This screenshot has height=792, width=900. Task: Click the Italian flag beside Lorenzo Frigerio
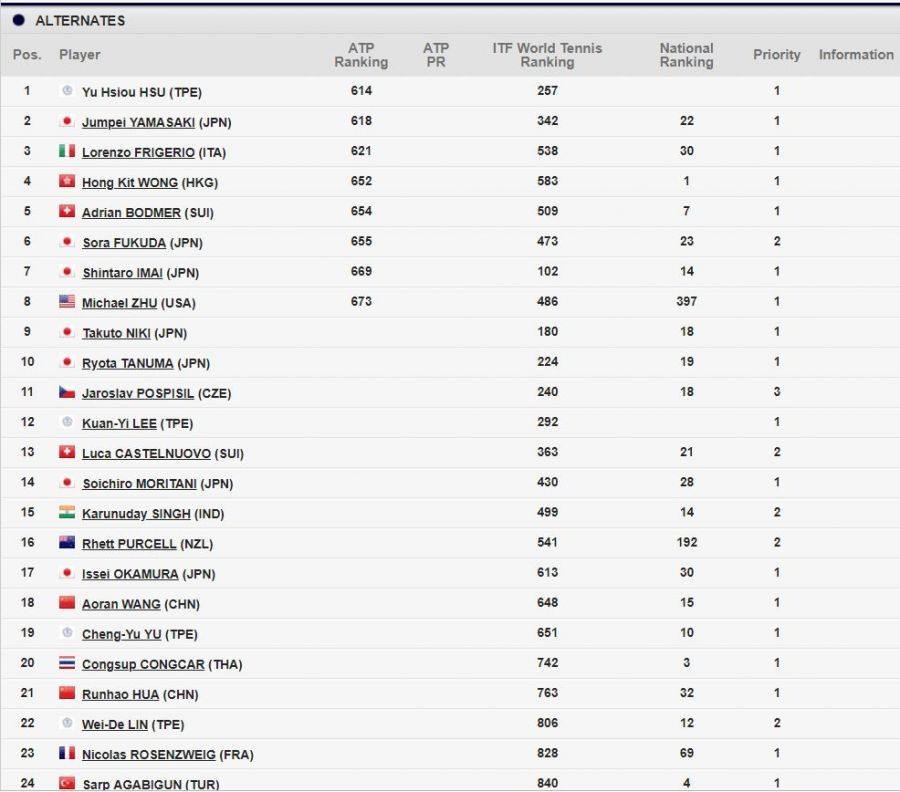point(67,151)
